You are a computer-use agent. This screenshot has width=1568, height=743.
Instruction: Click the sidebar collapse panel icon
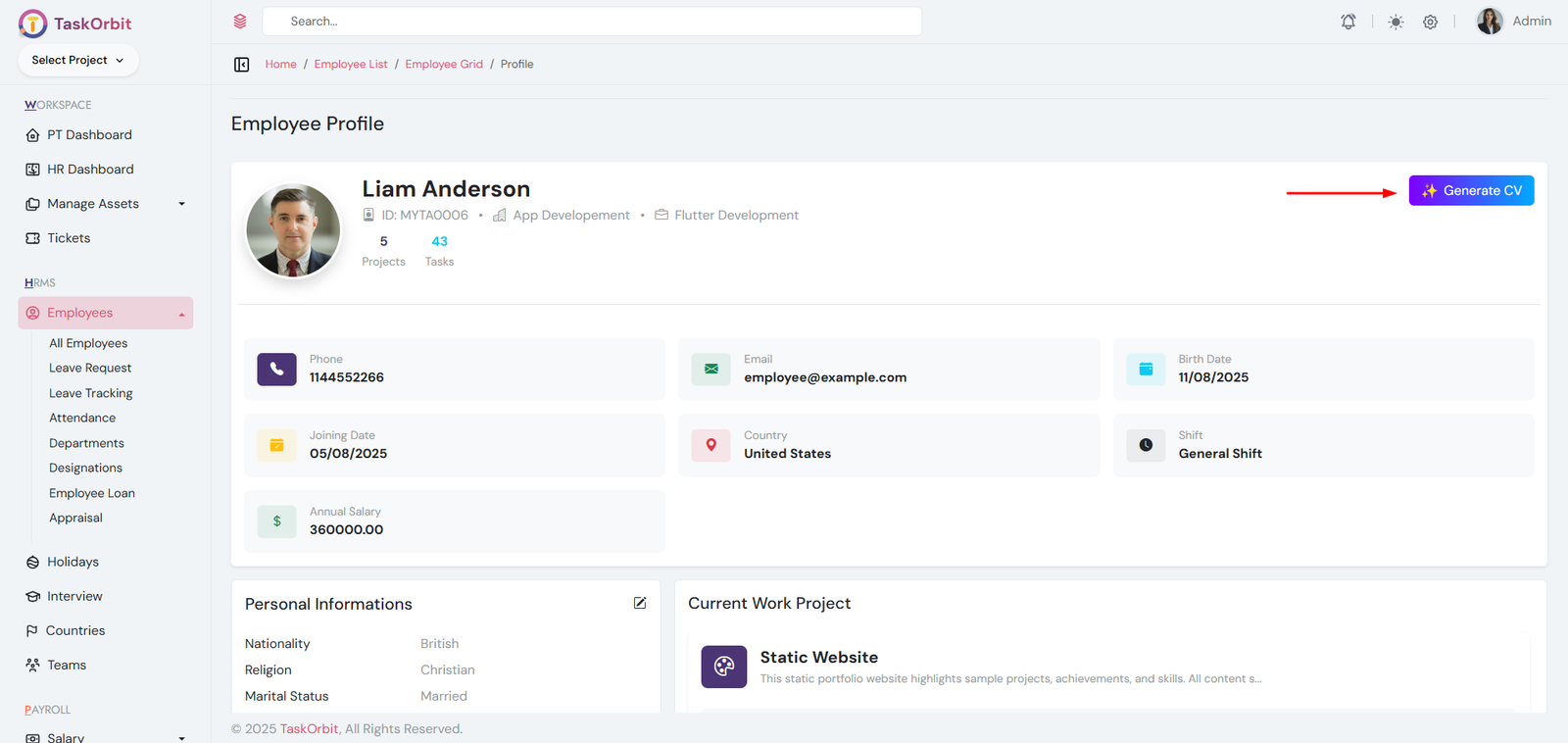coord(241,65)
